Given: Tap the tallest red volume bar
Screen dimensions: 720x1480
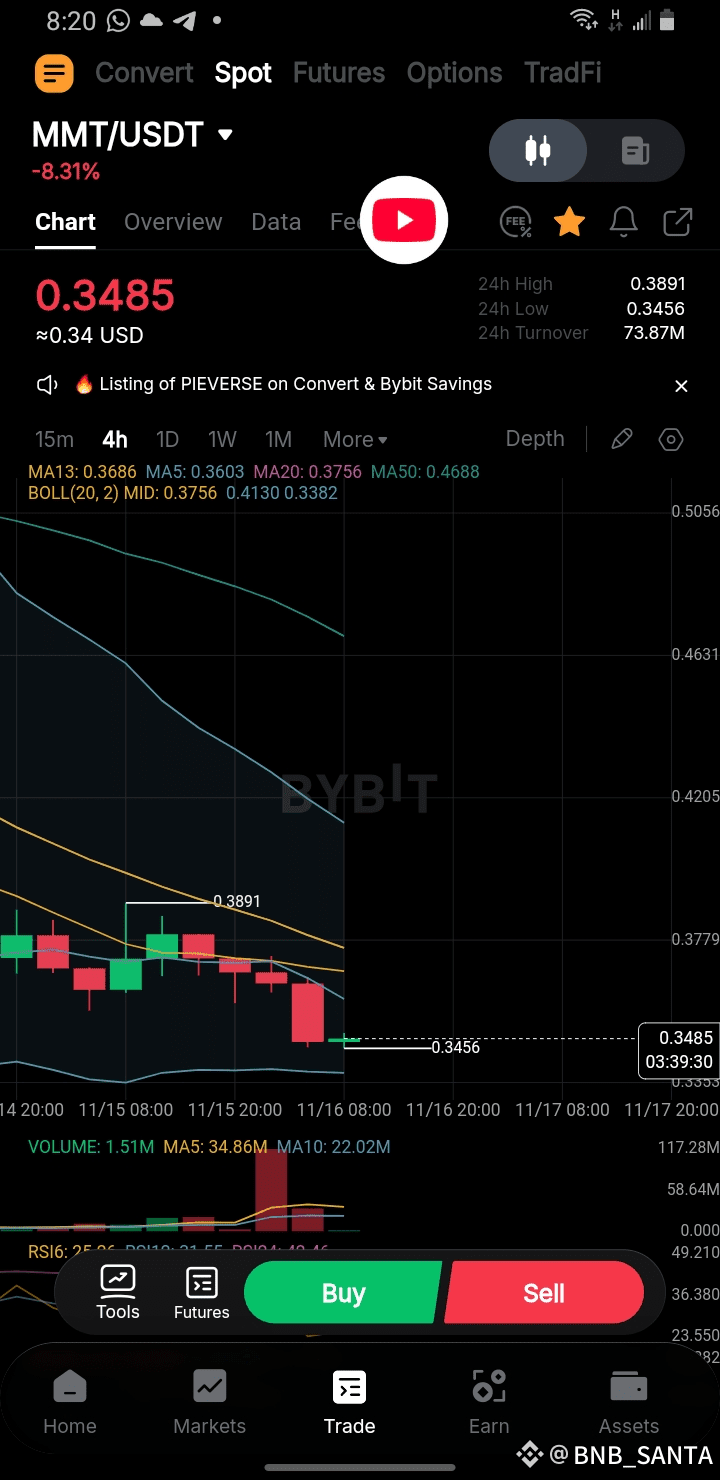Looking at the screenshot, I should pyautogui.click(x=271, y=1190).
